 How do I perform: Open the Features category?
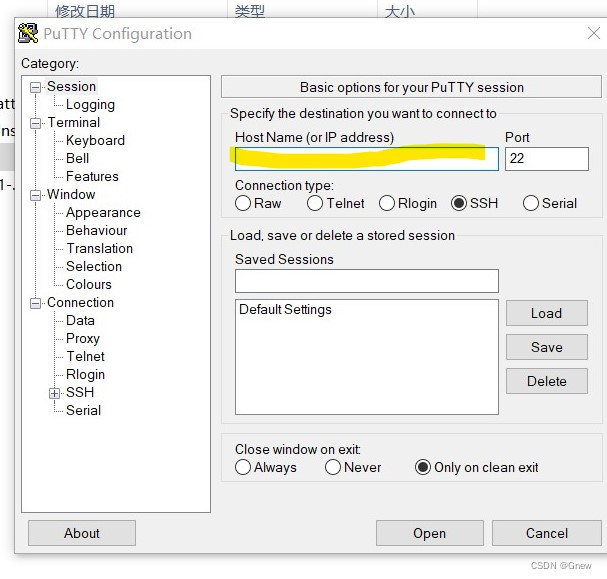pyautogui.click(x=92, y=176)
